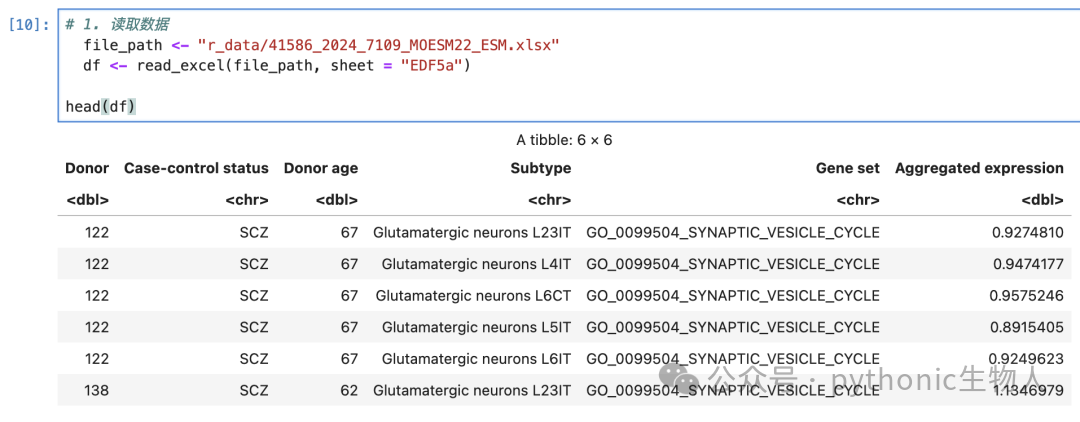Click the value 0.8915405
The height and width of the screenshot is (422, 1080).
(x=1028, y=328)
